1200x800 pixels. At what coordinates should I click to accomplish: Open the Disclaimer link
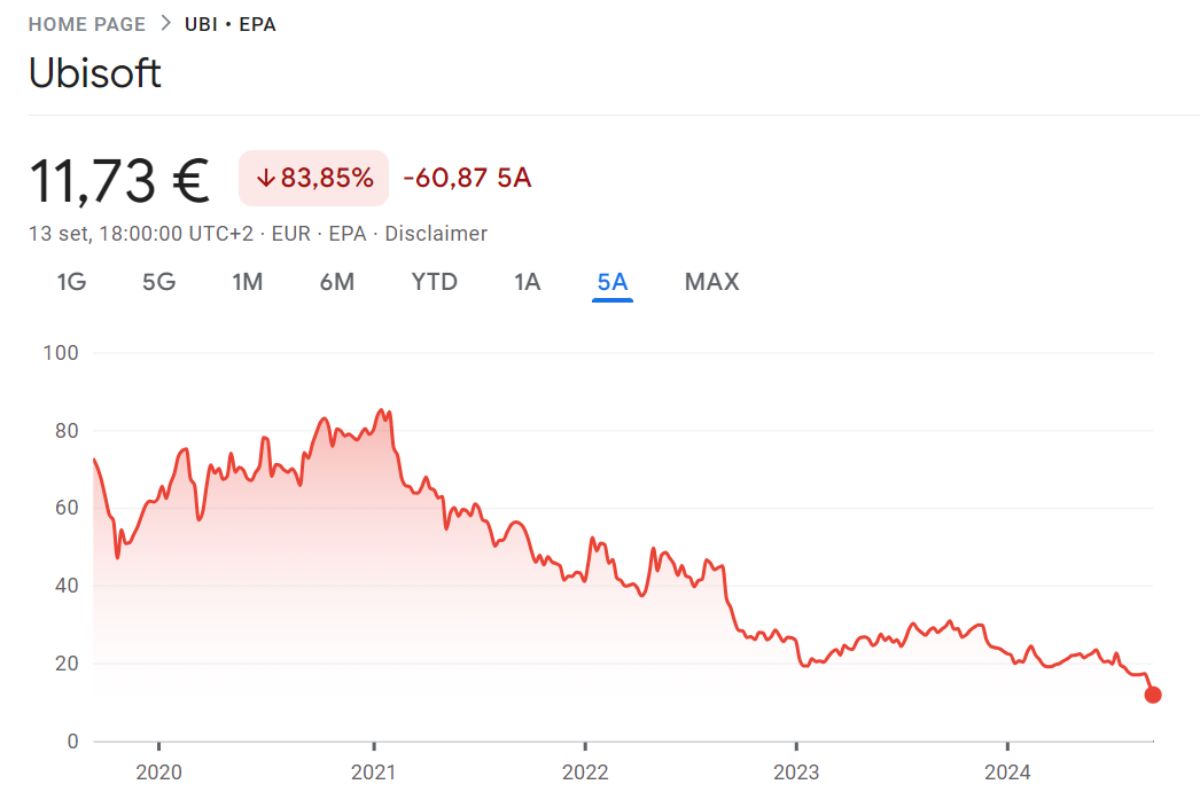436,234
